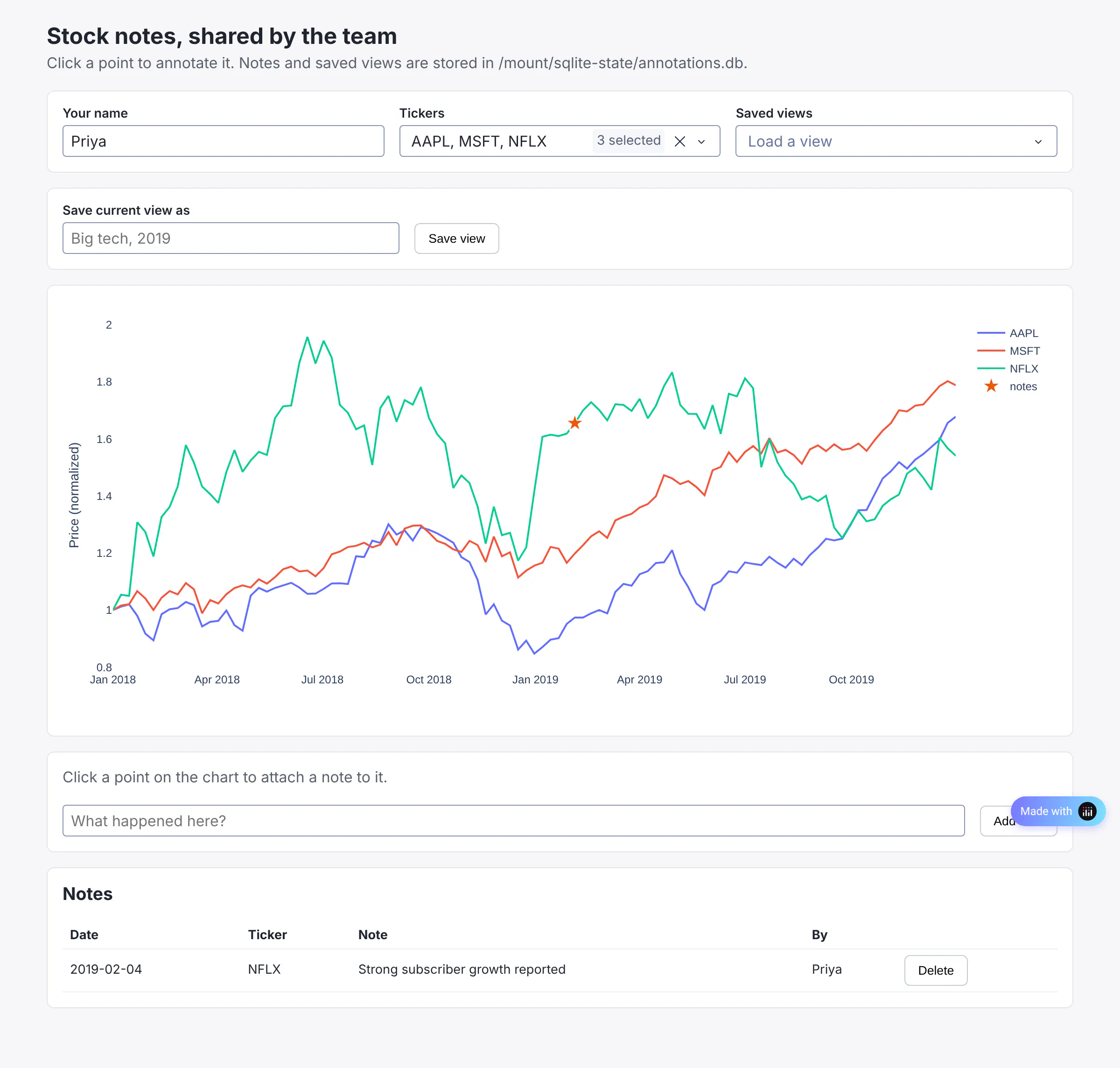Screen dimensions: 1120x1068
Task: Click the Date column header
Action: 84,934
